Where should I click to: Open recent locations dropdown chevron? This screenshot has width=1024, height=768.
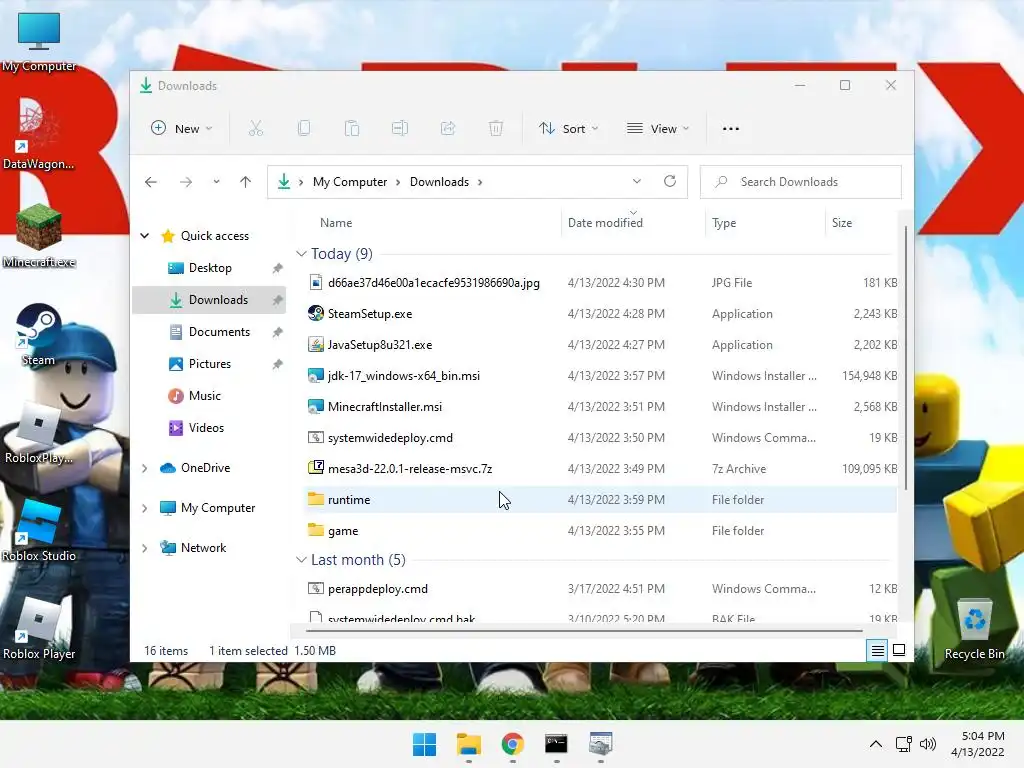point(216,182)
